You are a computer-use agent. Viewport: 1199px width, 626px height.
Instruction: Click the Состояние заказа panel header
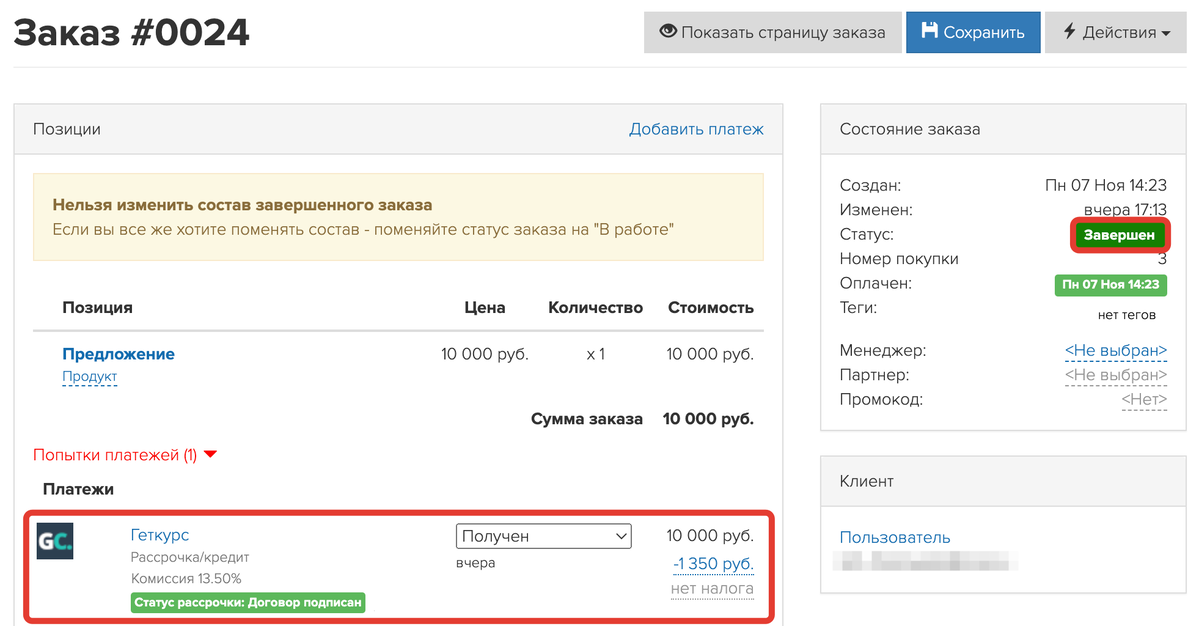pos(1003,129)
